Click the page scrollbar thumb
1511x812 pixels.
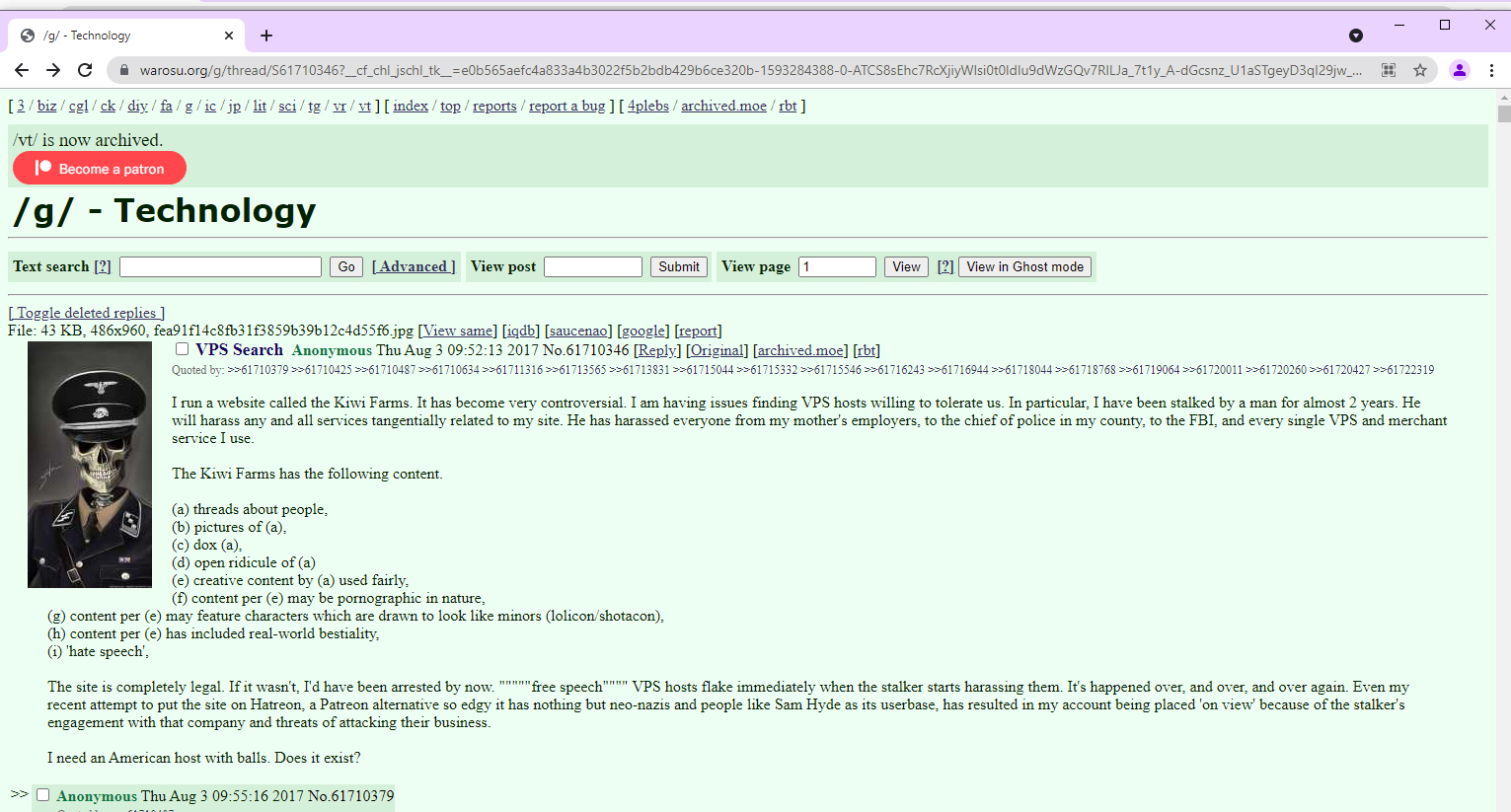point(1503,113)
